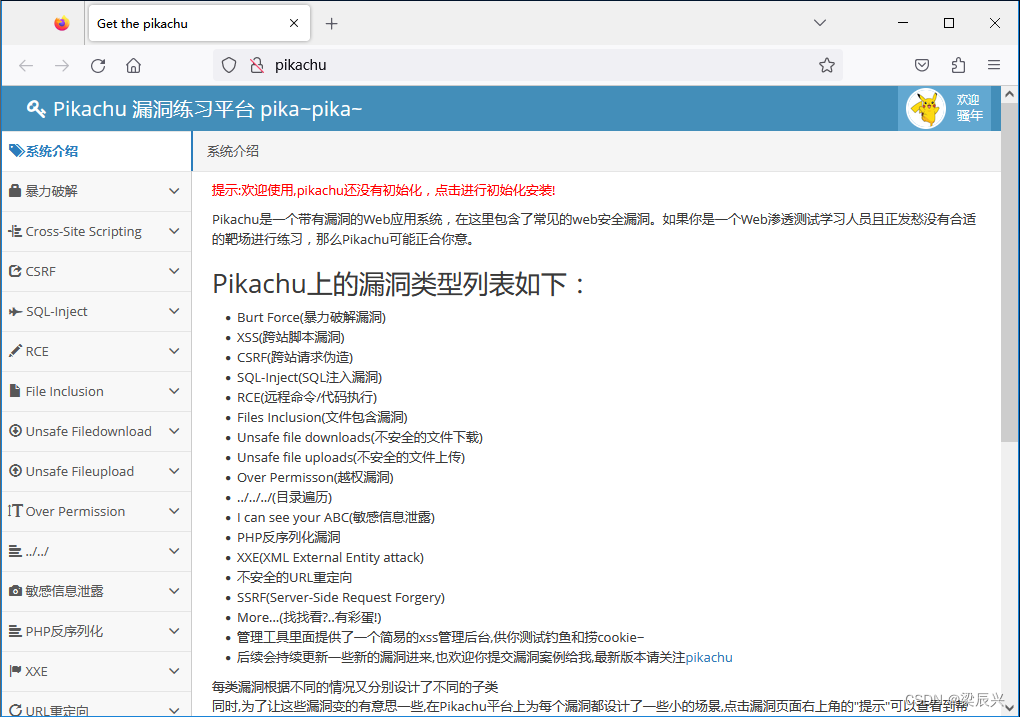This screenshot has width=1020, height=717.
Task: Expand 敏感信息泄露 chevron
Action: [x=174, y=591]
